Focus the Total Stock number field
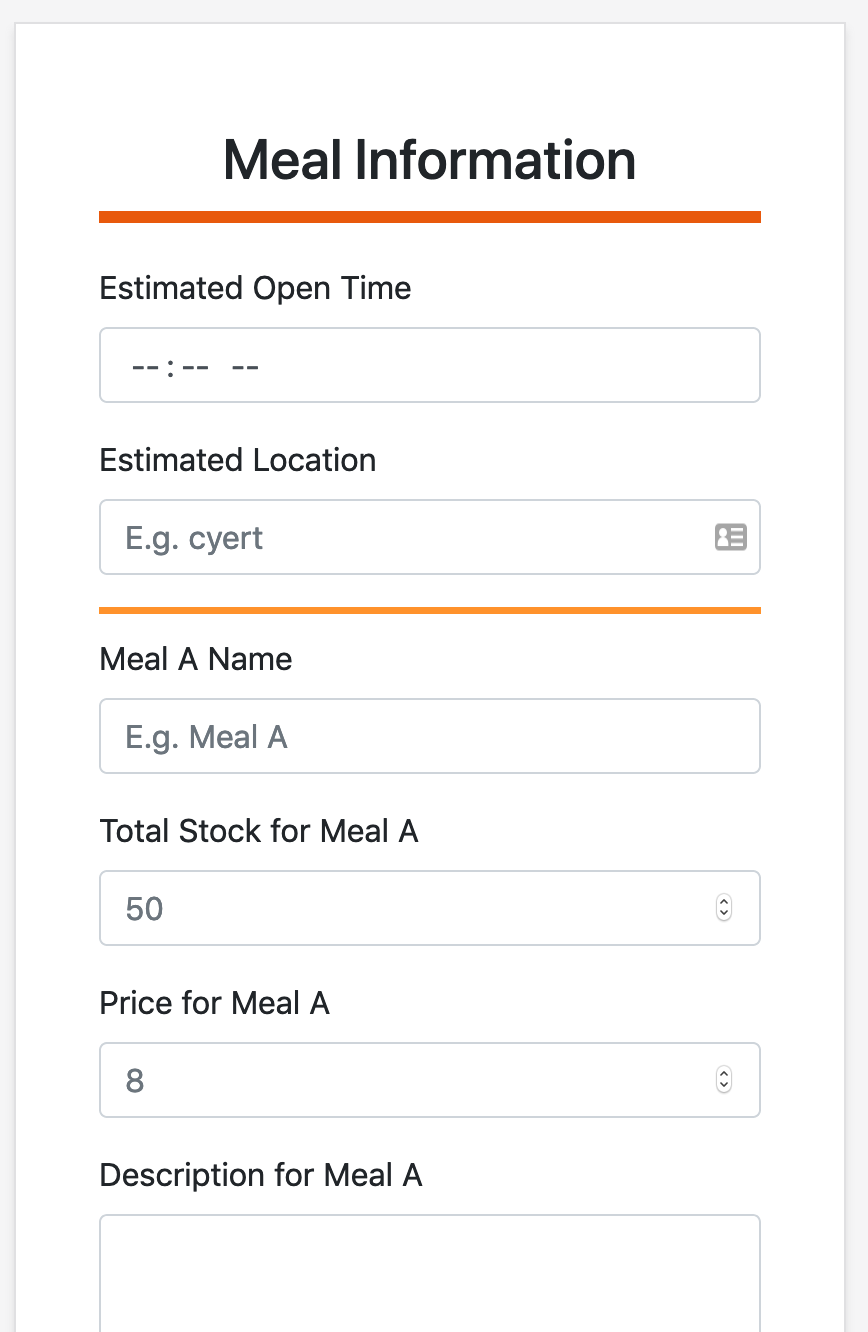The image size is (868, 1332). coord(400,909)
